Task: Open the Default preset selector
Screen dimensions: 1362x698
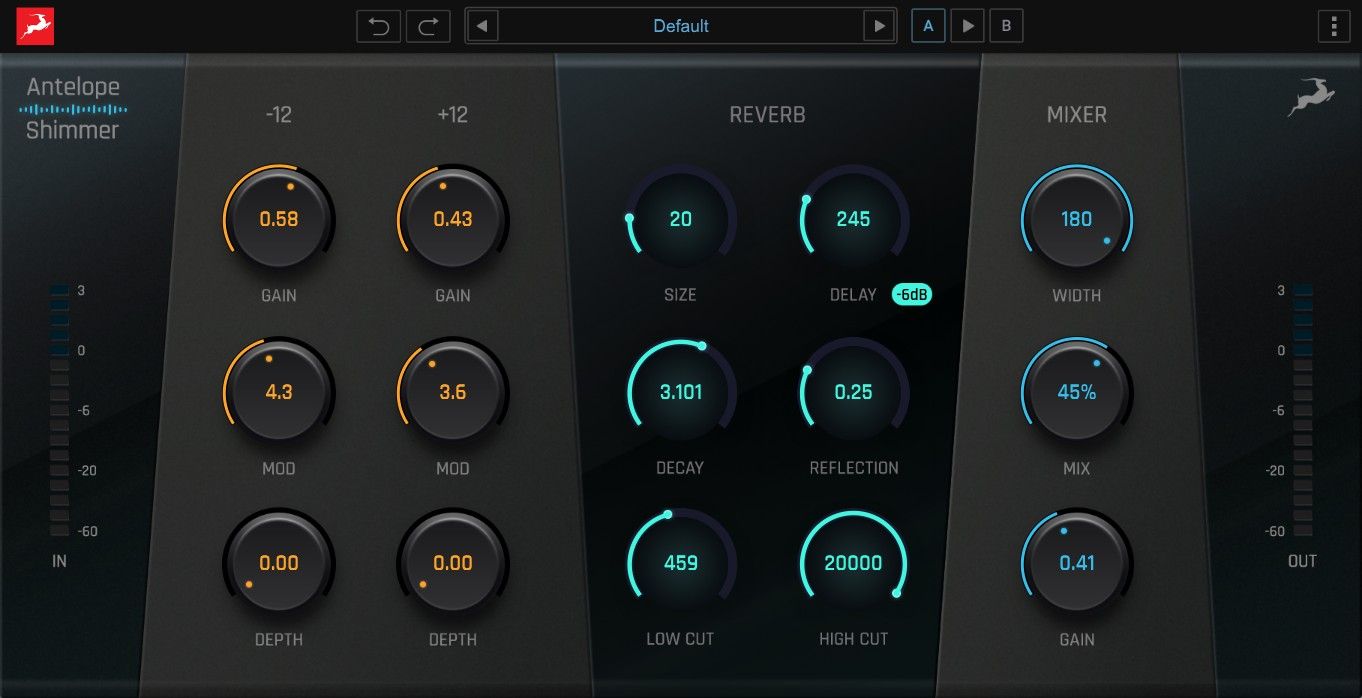Action: click(x=680, y=26)
